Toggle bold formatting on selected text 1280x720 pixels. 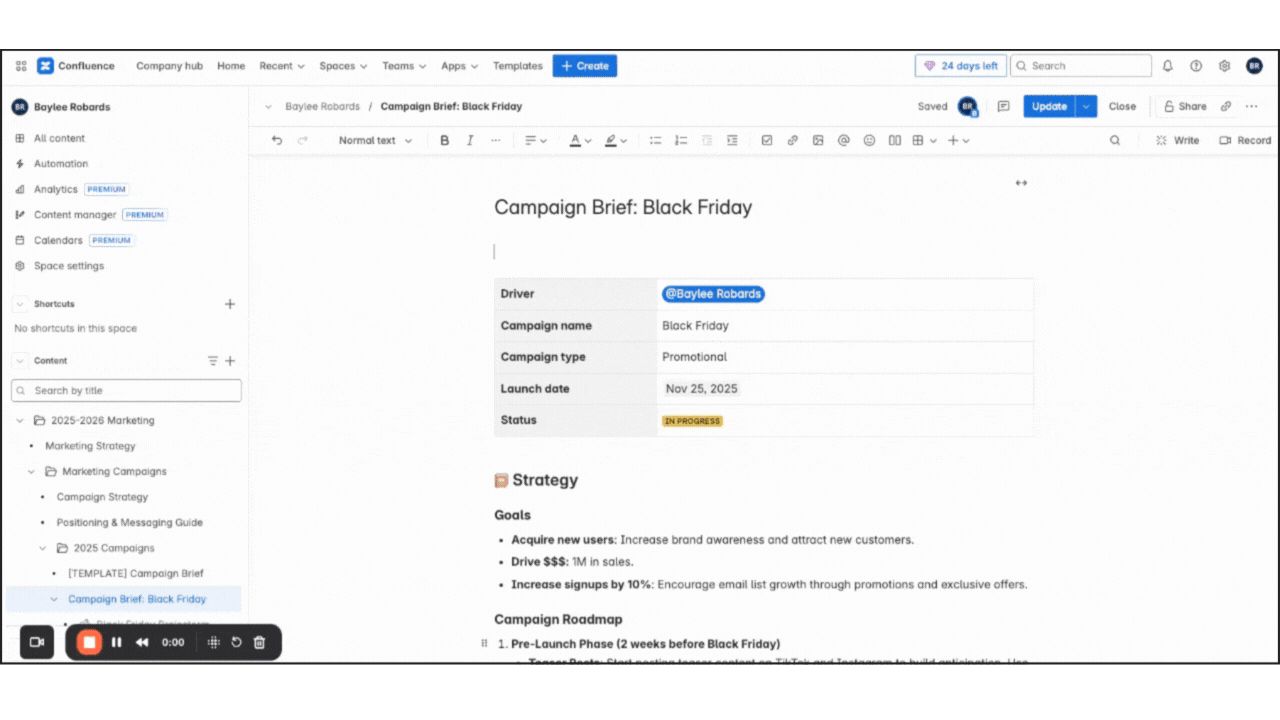(444, 140)
